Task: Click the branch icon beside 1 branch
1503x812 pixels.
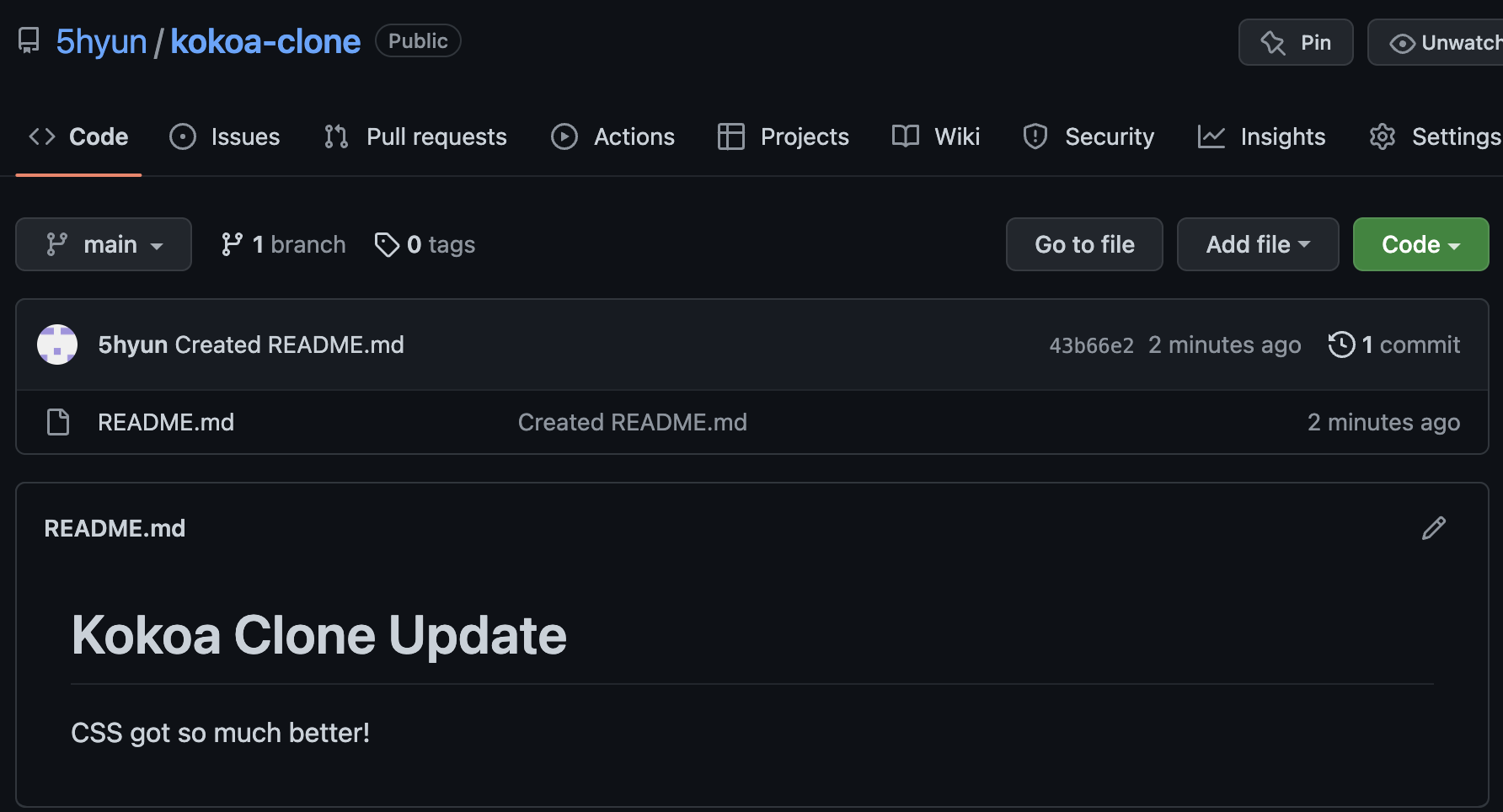Action: click(232, 244)
